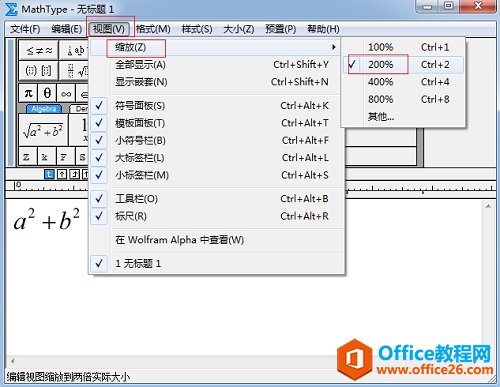Click the vertical scrollbar up arrow

(x=488, y=206)
